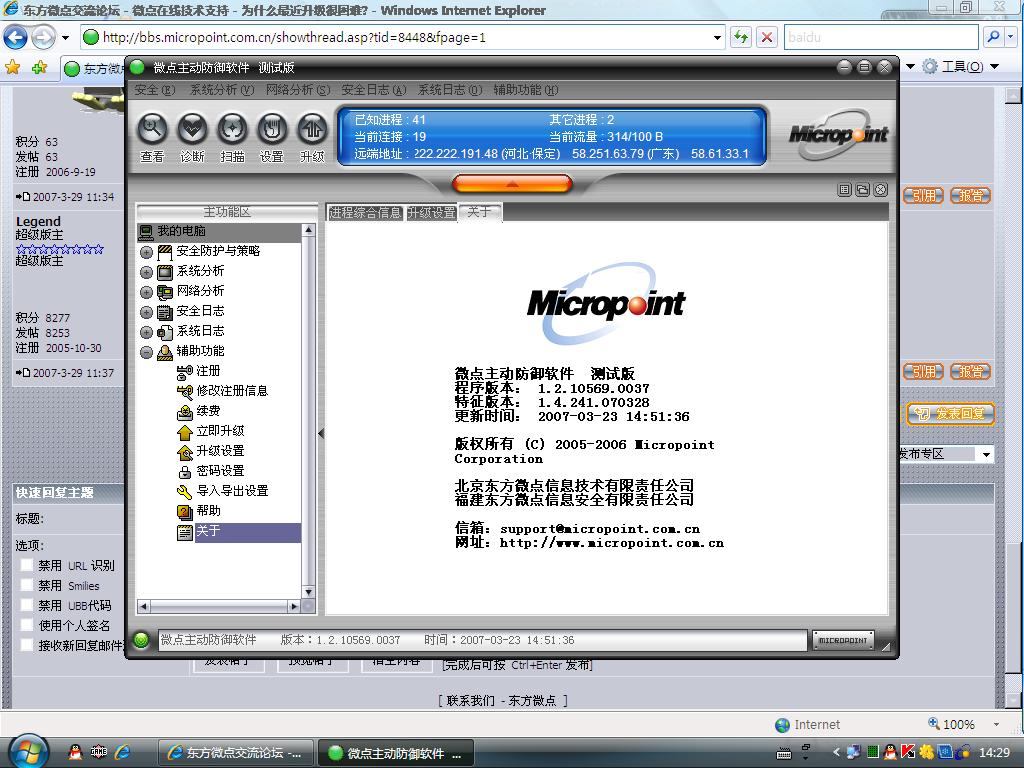Click the 立即升级 arrow icon
The height and width of the screenshot is (768, 1024).
click(x=185, y=432)
